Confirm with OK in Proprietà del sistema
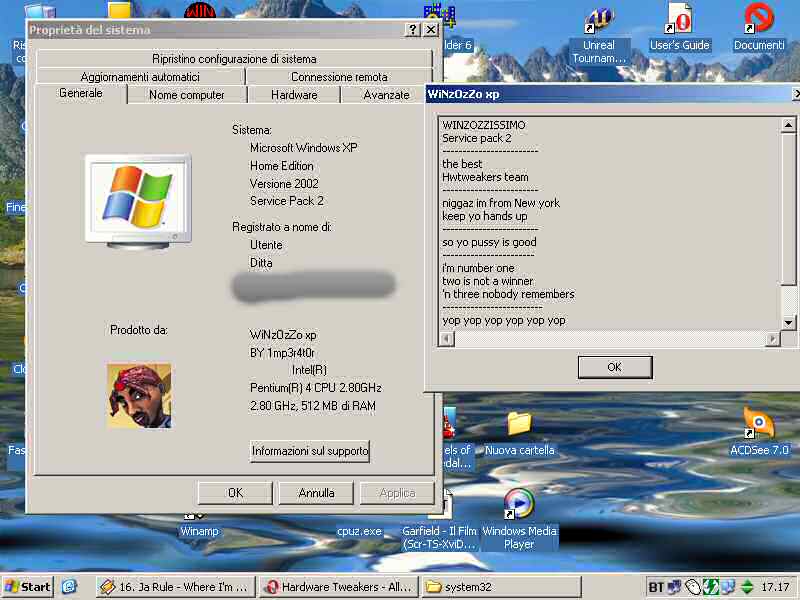 click(235, 493)
